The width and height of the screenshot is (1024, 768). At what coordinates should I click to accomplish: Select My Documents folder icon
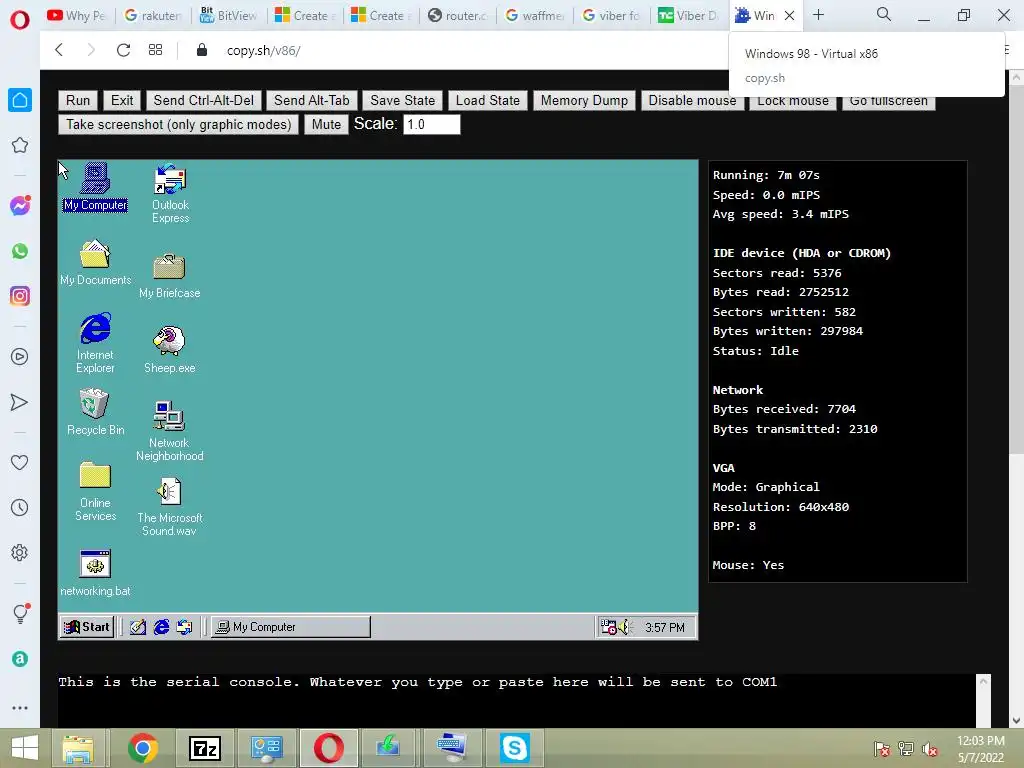(x=95, y=263)
